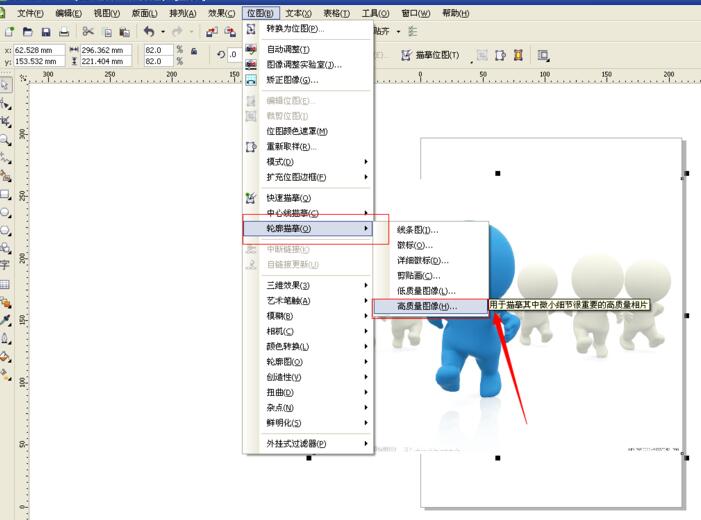This screenshot has width=701, height=520.
Task: Open the undo history dropdown arrow
Action: (x=163, y=32)
